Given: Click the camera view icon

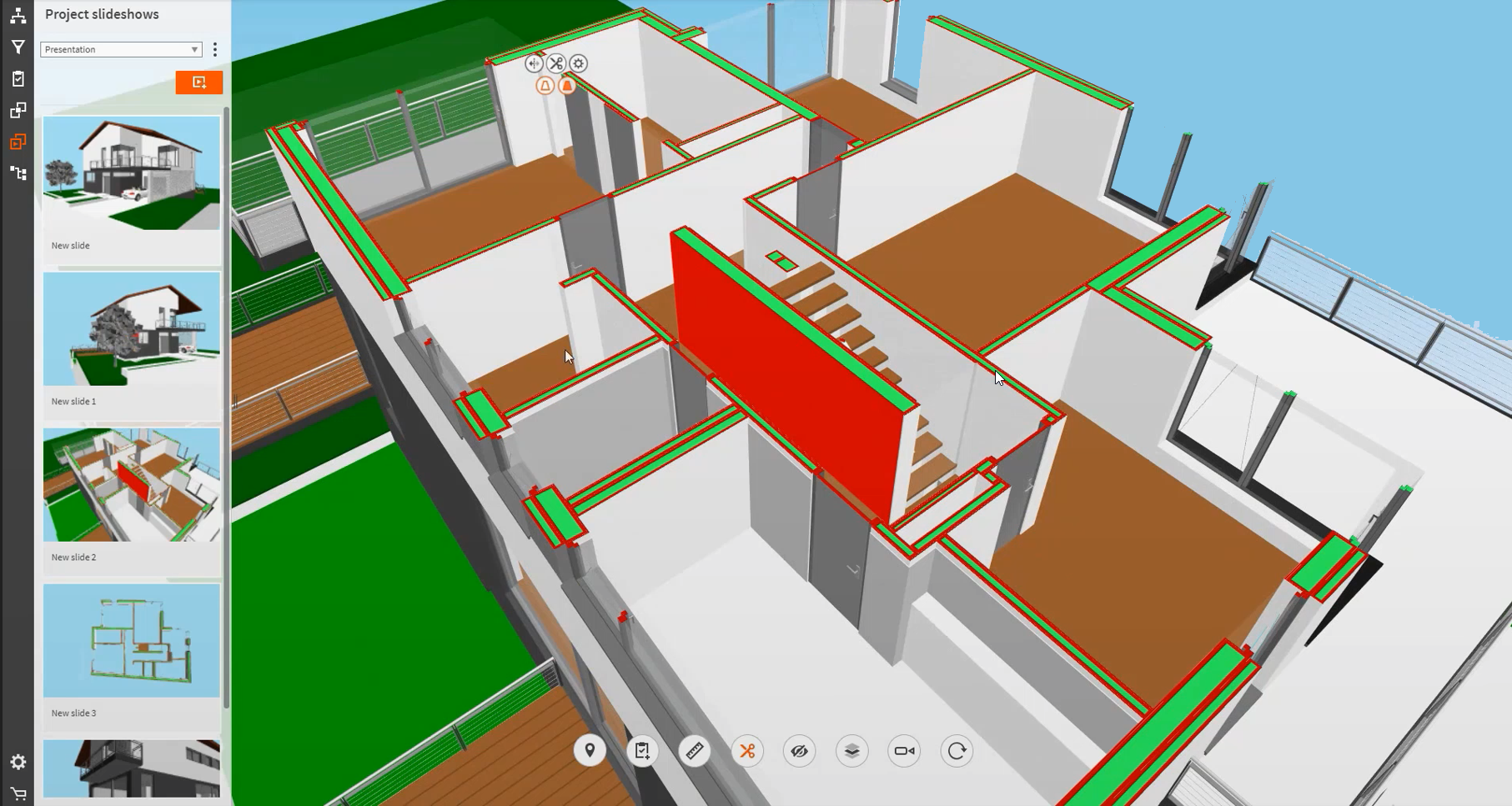Looking at the screenshot, I should 904,751.
